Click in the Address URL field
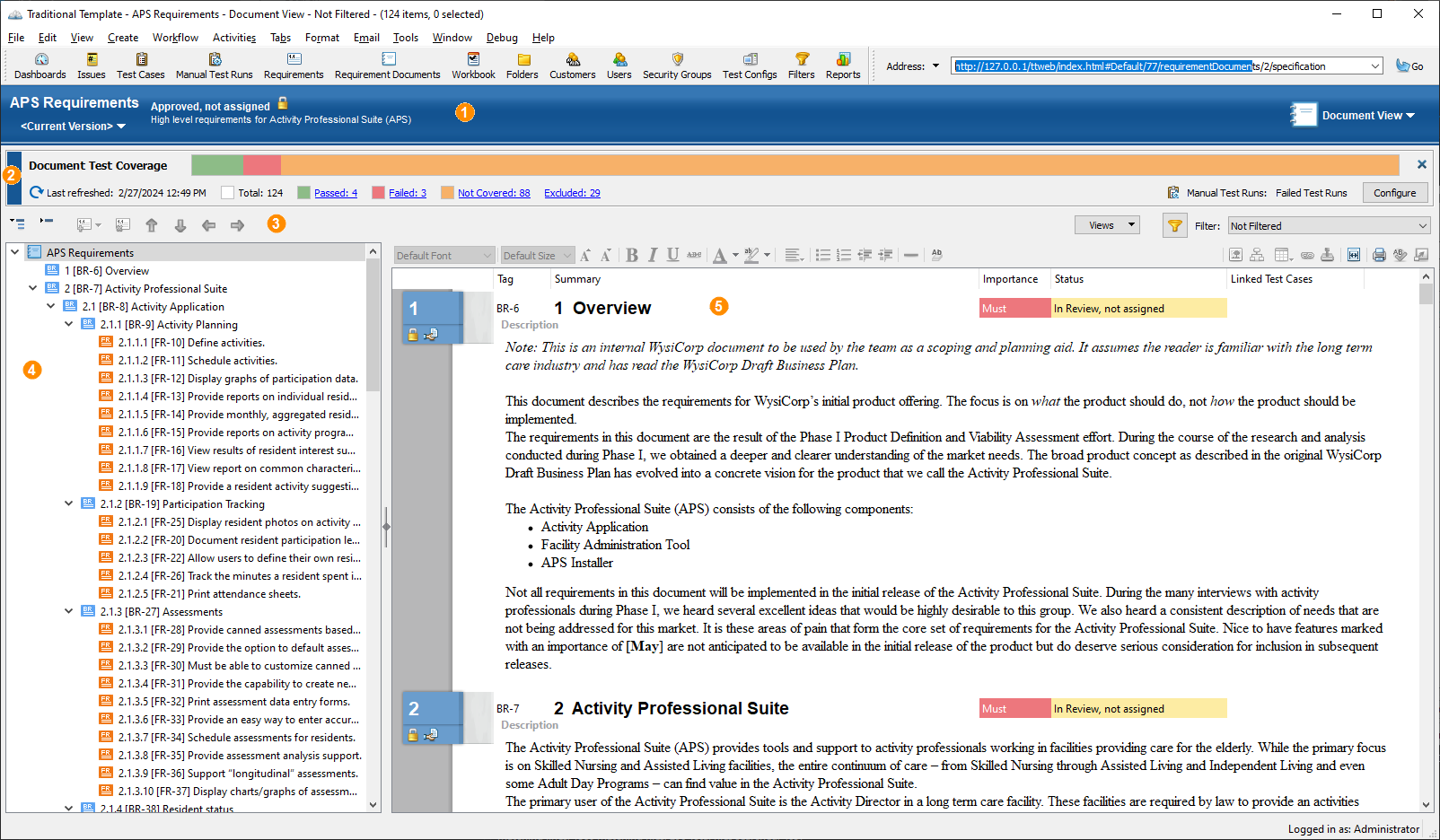The width and height of the screenshot is (1440, 840). (1158, 66)
